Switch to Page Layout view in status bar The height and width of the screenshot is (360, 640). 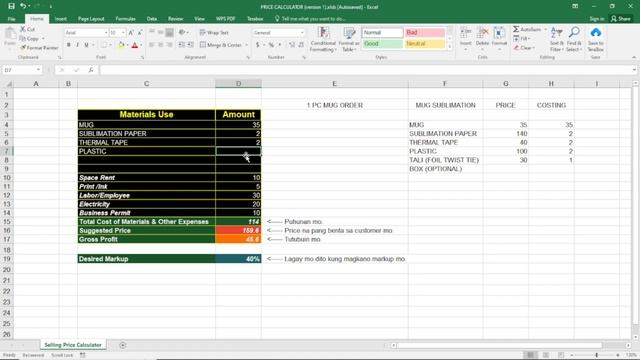pos(546,355)
